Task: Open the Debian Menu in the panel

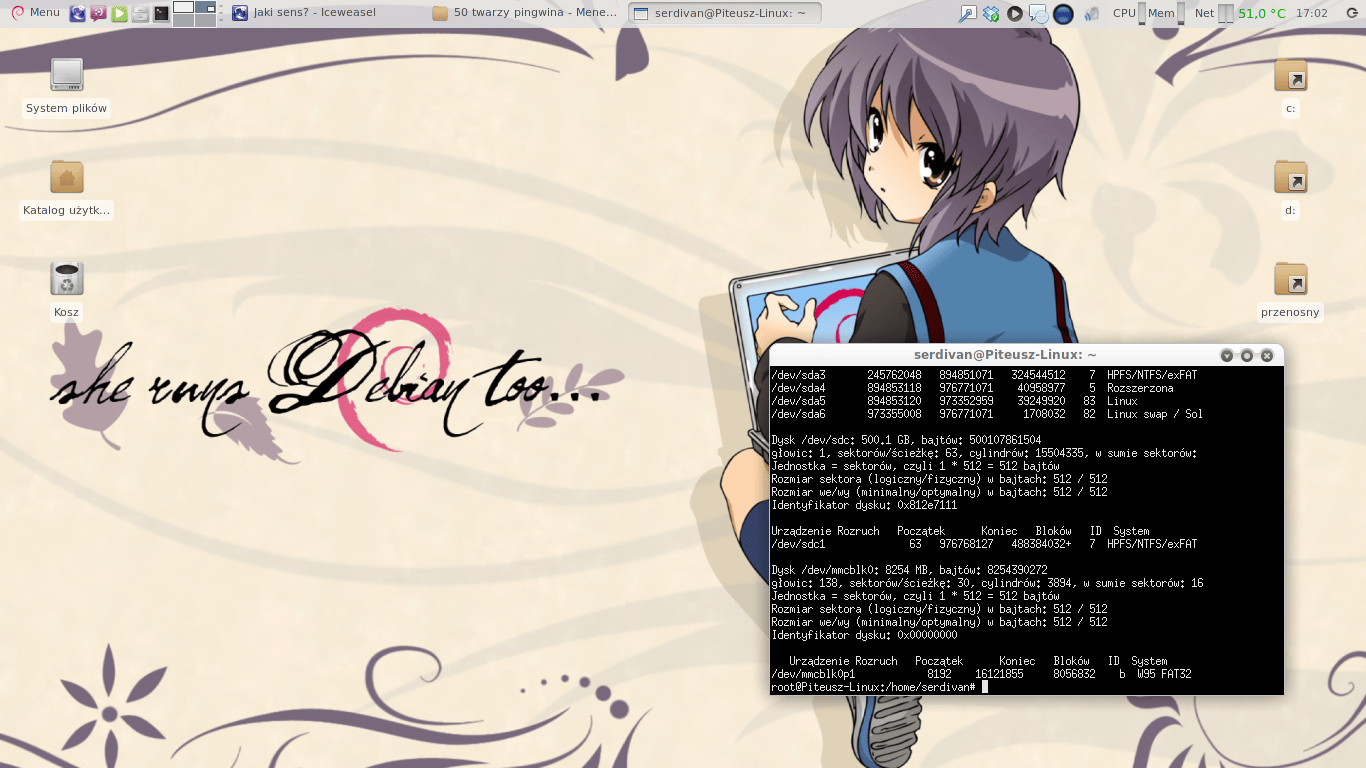Action: point(35,13)
